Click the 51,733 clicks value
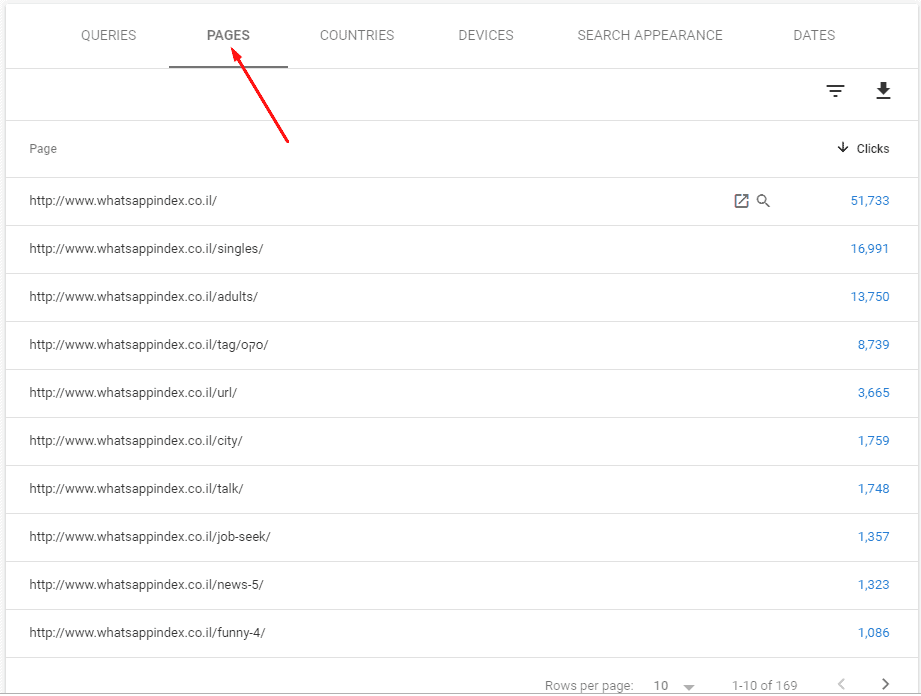 click(870, 201)
